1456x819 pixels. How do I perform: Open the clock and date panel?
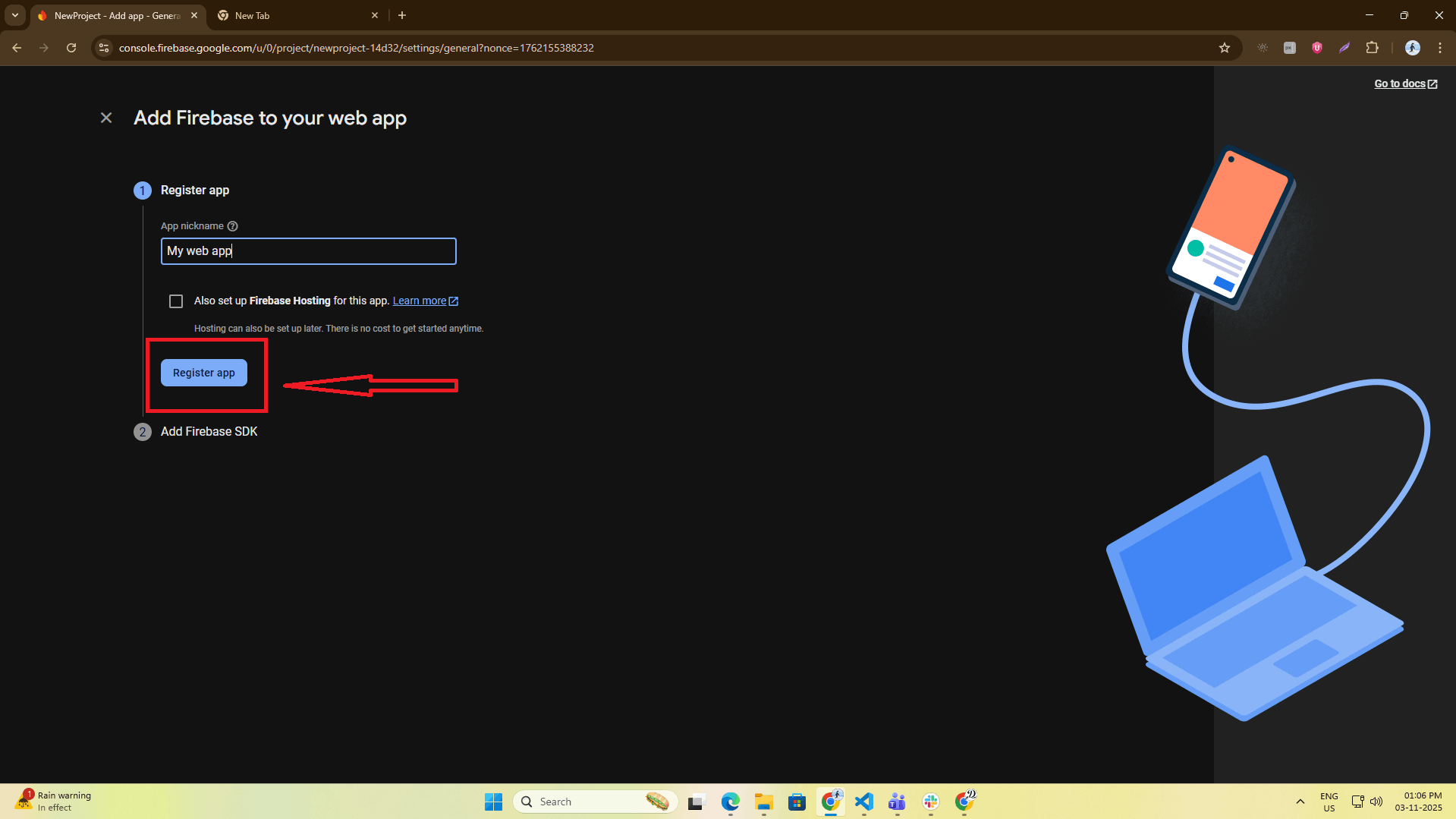point(1418,802)
